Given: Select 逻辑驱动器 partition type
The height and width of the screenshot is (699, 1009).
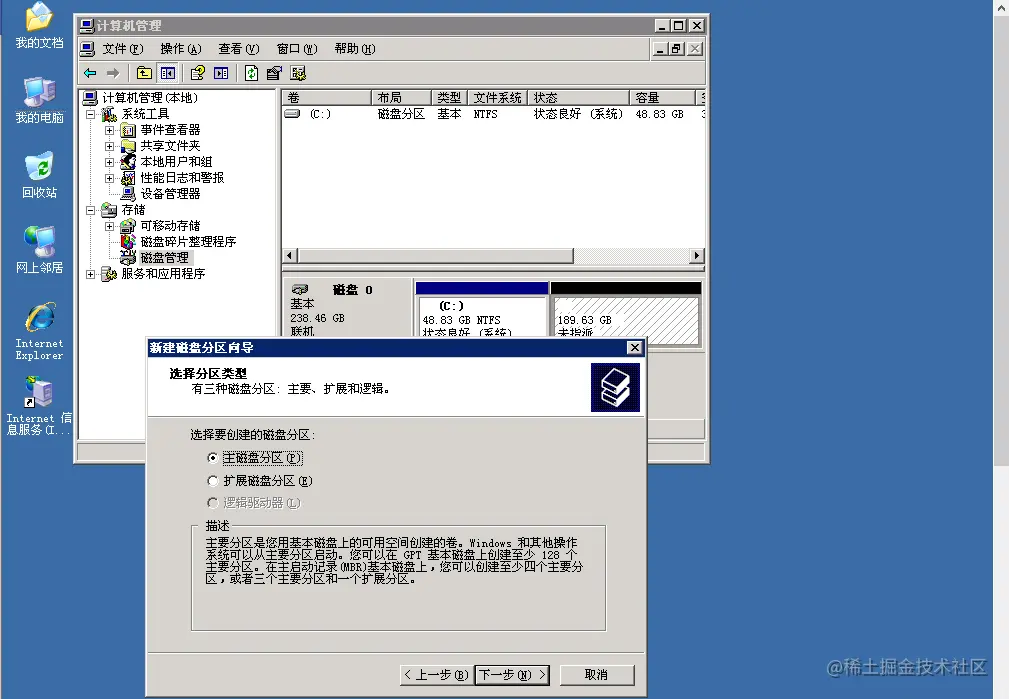Looking at the screenshot, I should [212, 502].
